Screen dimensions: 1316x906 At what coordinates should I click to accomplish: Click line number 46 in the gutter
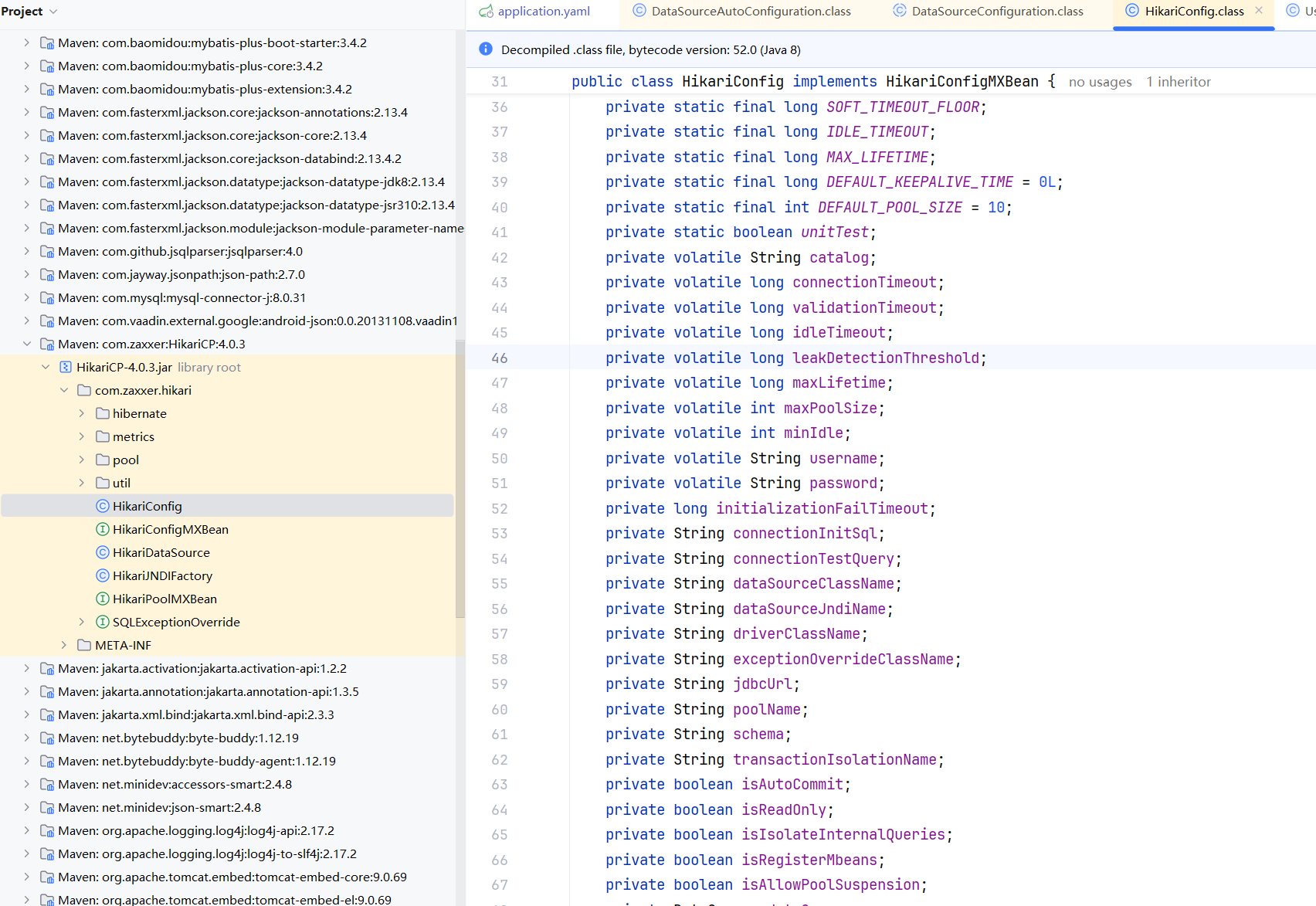[500, 358]
